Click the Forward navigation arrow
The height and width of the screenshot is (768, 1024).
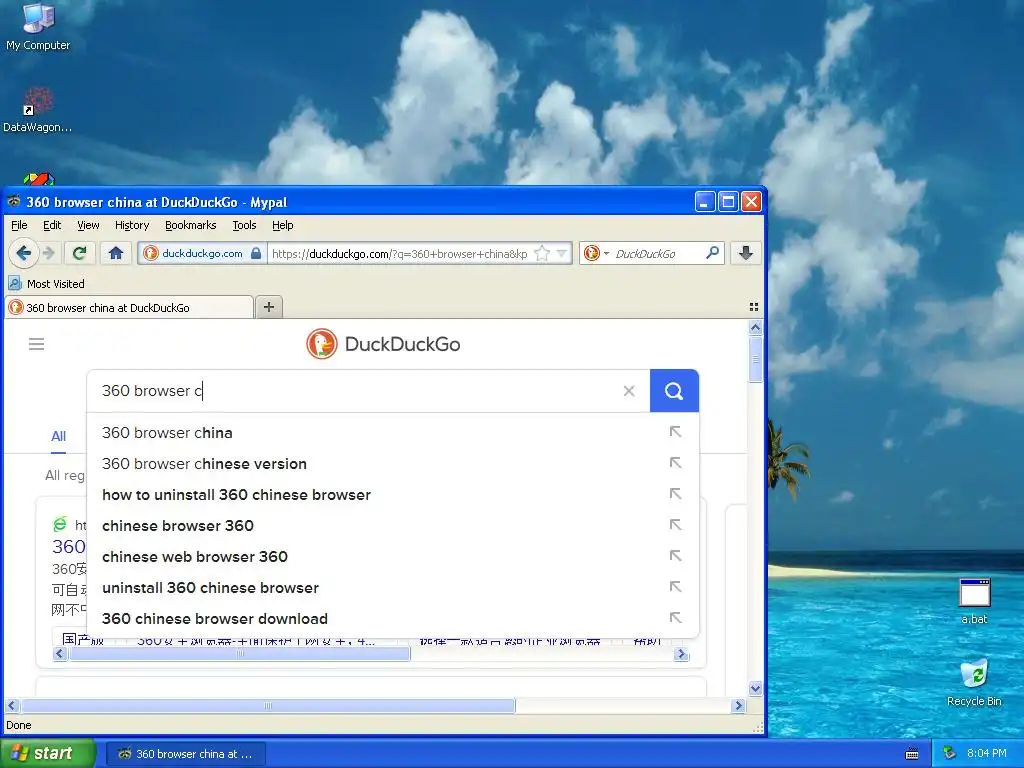coord(50,253)
